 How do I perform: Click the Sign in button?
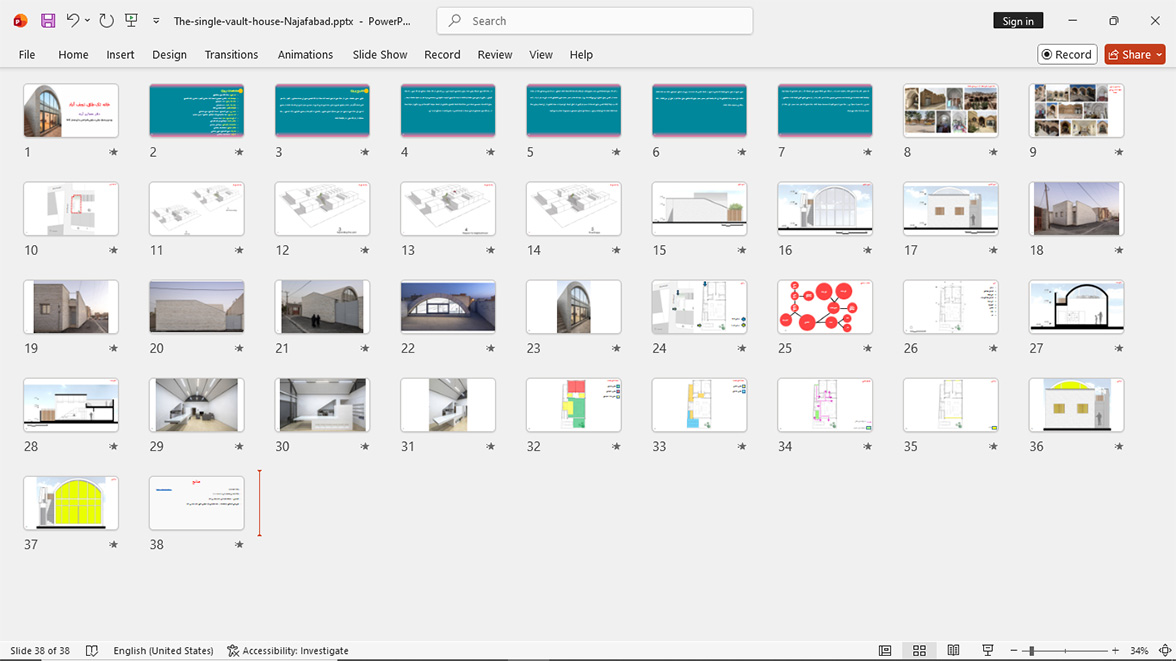(x=1018, y=21)
